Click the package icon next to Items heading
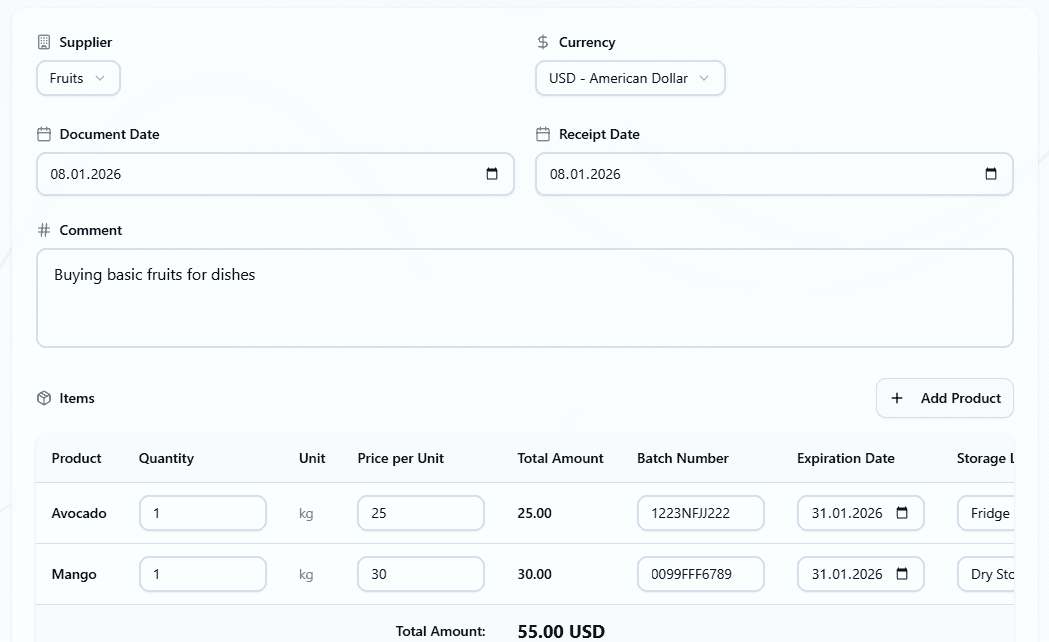Screen dimensions: 1049x642 coord(43,397)
